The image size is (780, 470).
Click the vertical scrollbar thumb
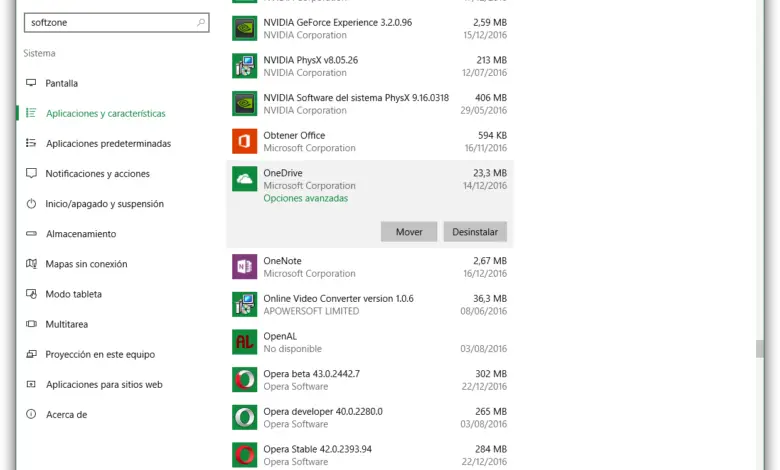point(759,349)
